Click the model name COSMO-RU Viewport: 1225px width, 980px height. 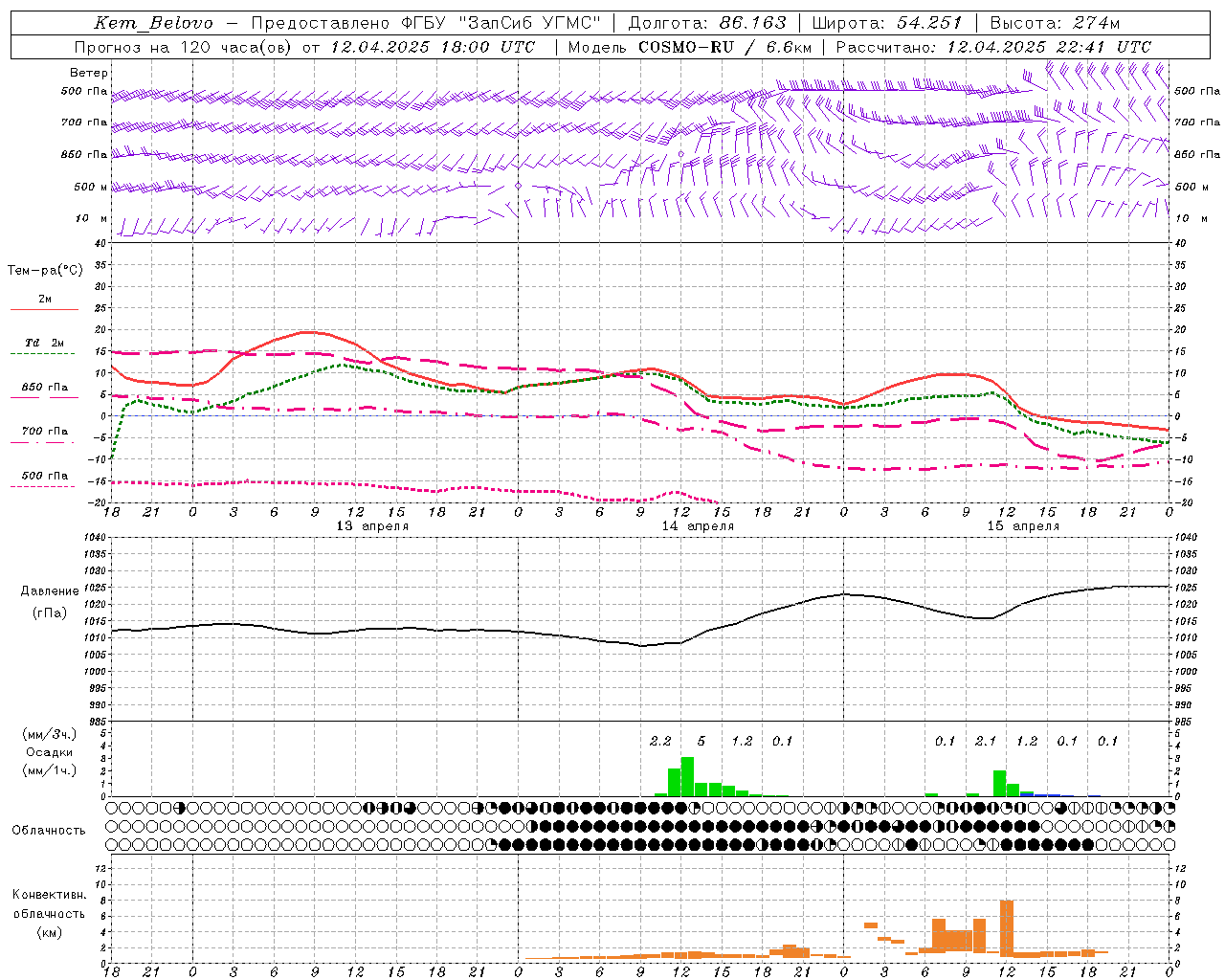pos(686,47)
